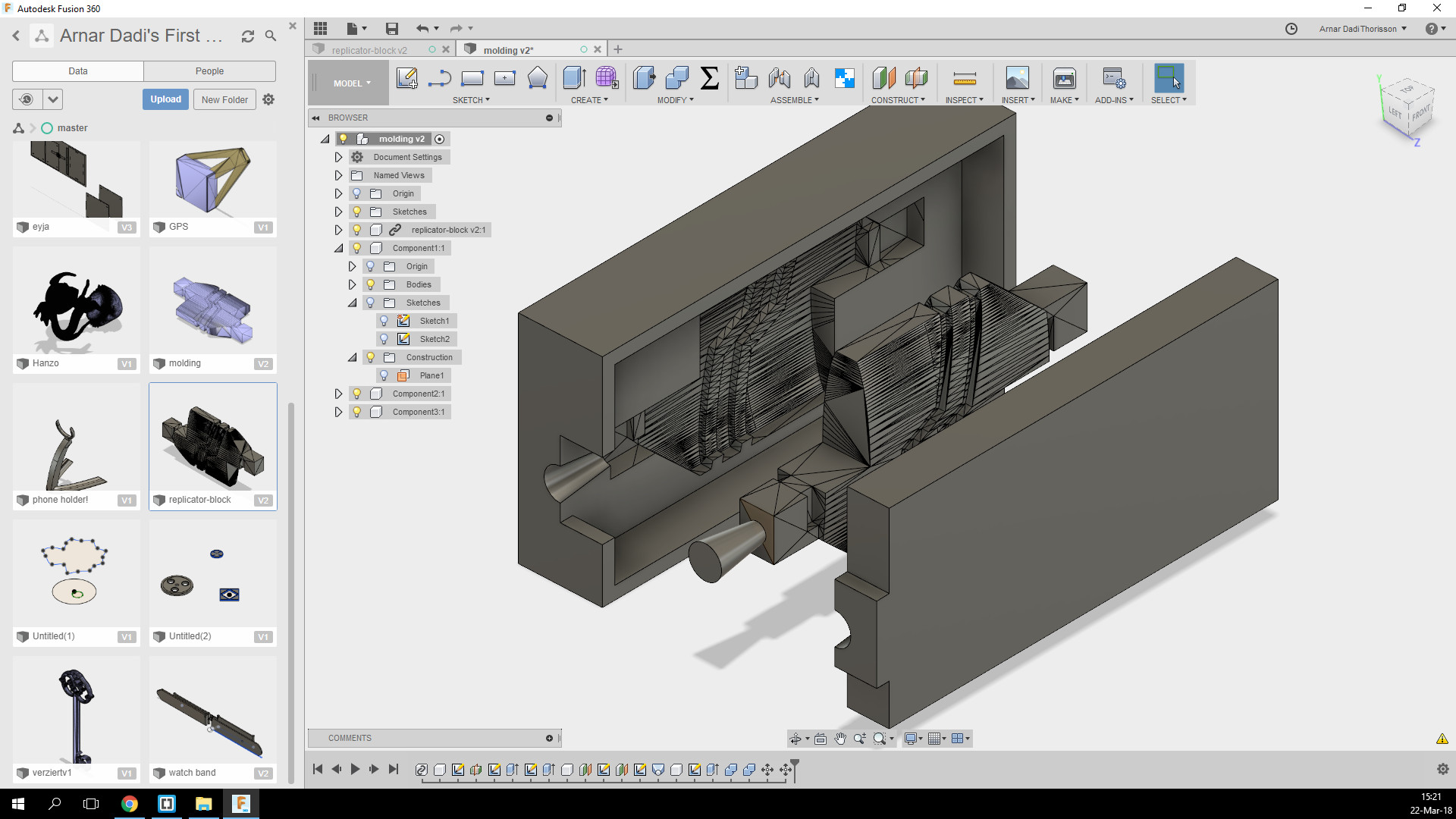1456x819 pixels.
Task: Expand the Bodies folder node
Action: point(352,284)
